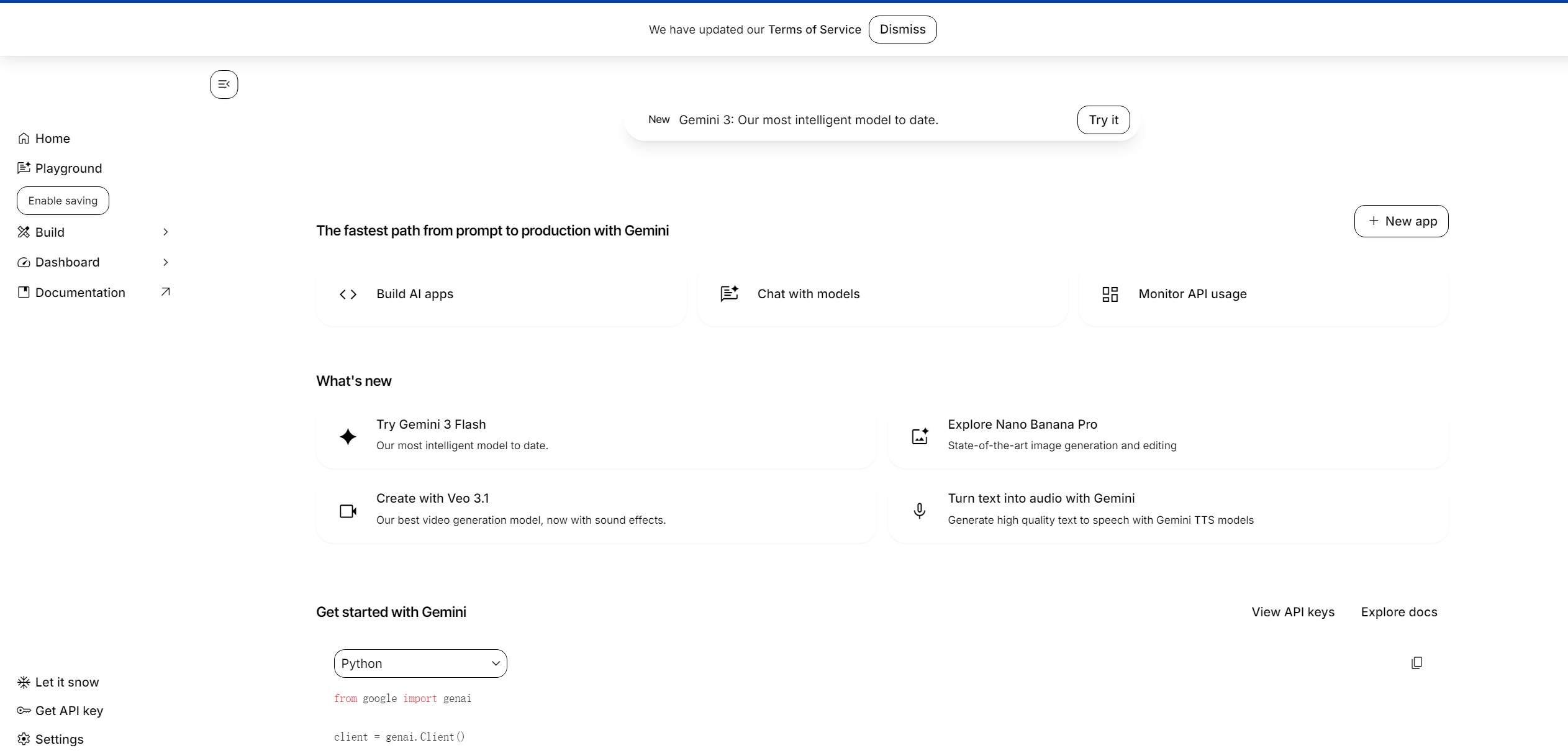Click the Enable saving pill
The width and height of the screenshot is (1568, 753).
click(x=62, y=200)
